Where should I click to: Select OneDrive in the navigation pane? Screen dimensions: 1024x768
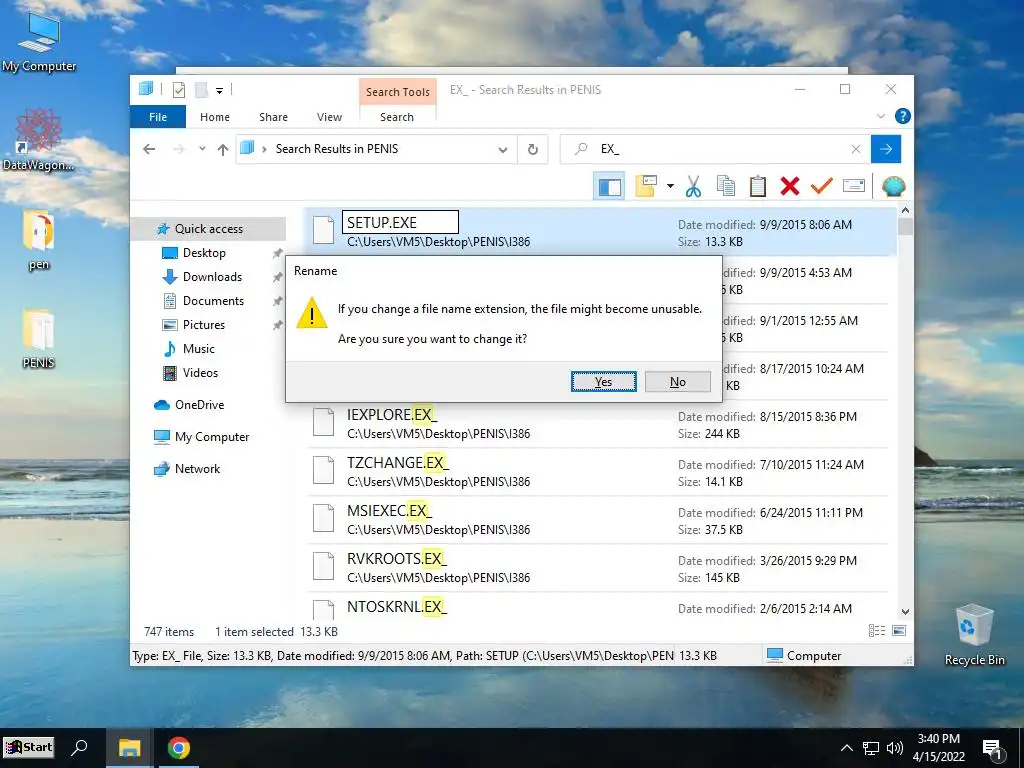[199, 405]
